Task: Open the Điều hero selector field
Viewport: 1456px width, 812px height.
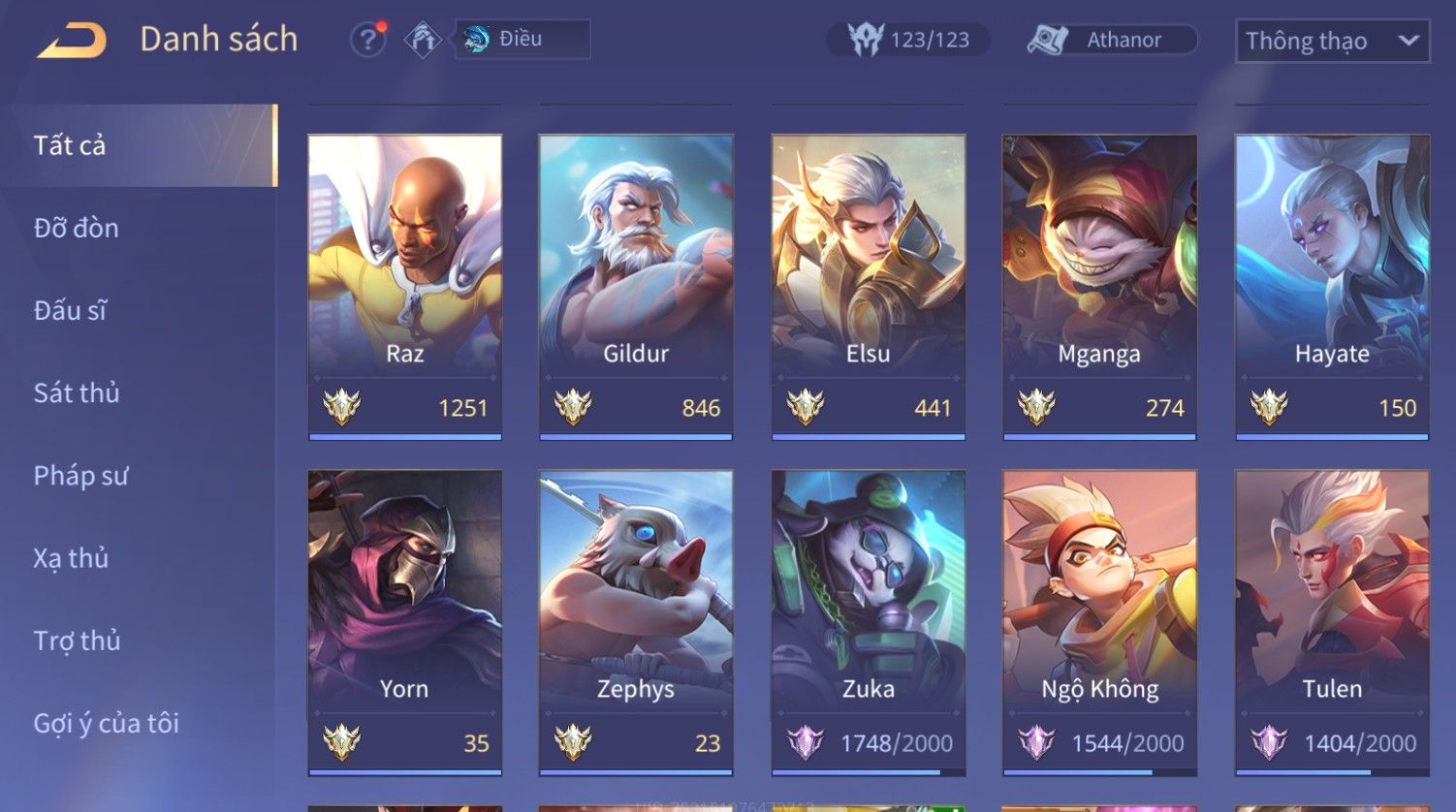Action: (523, 40)
